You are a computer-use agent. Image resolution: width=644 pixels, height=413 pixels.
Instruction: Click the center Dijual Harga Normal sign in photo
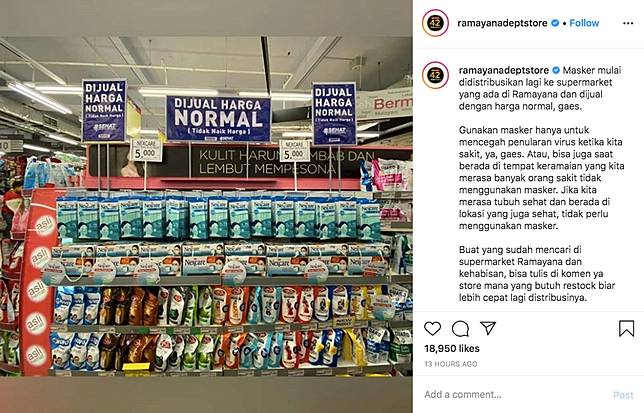coord(218,119)
